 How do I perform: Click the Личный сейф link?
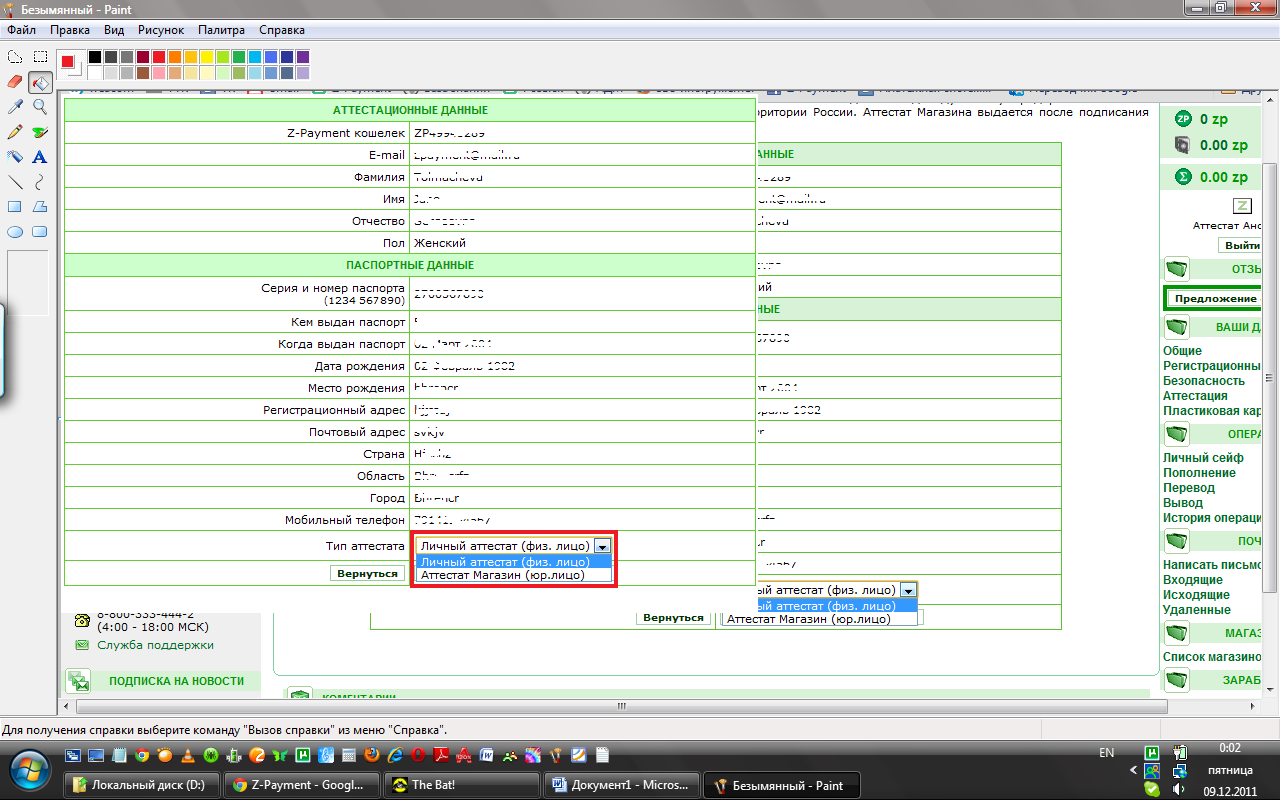pos(1203,458)
